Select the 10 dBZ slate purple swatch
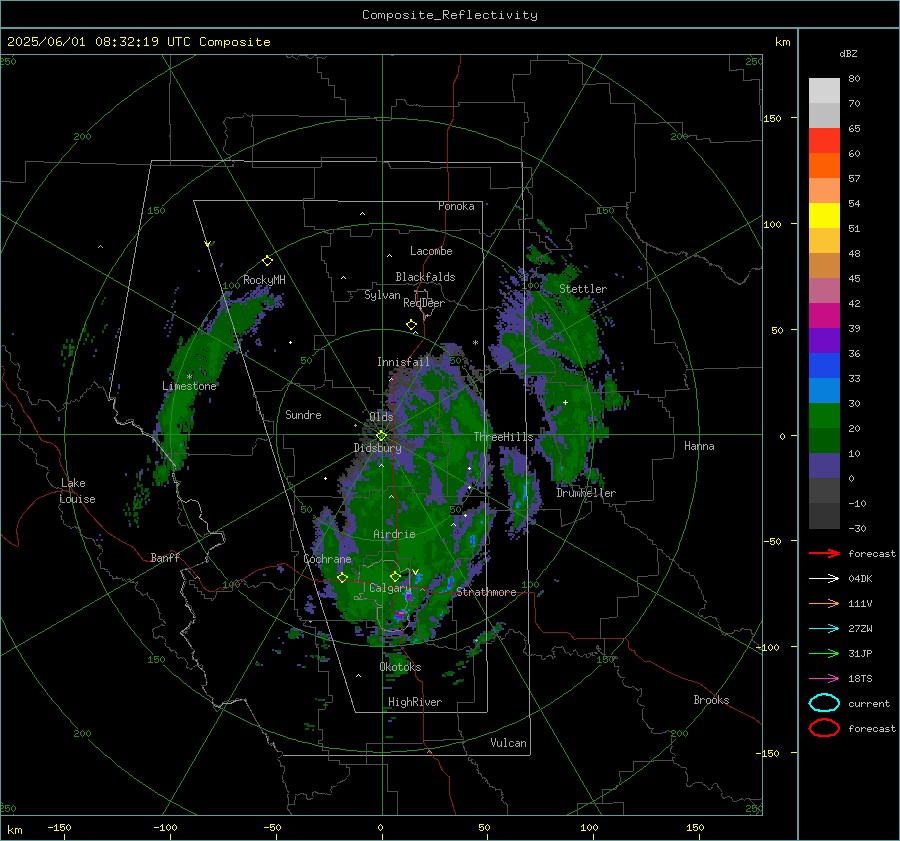This screenshot has width=900, height=841. coord(824,466)
